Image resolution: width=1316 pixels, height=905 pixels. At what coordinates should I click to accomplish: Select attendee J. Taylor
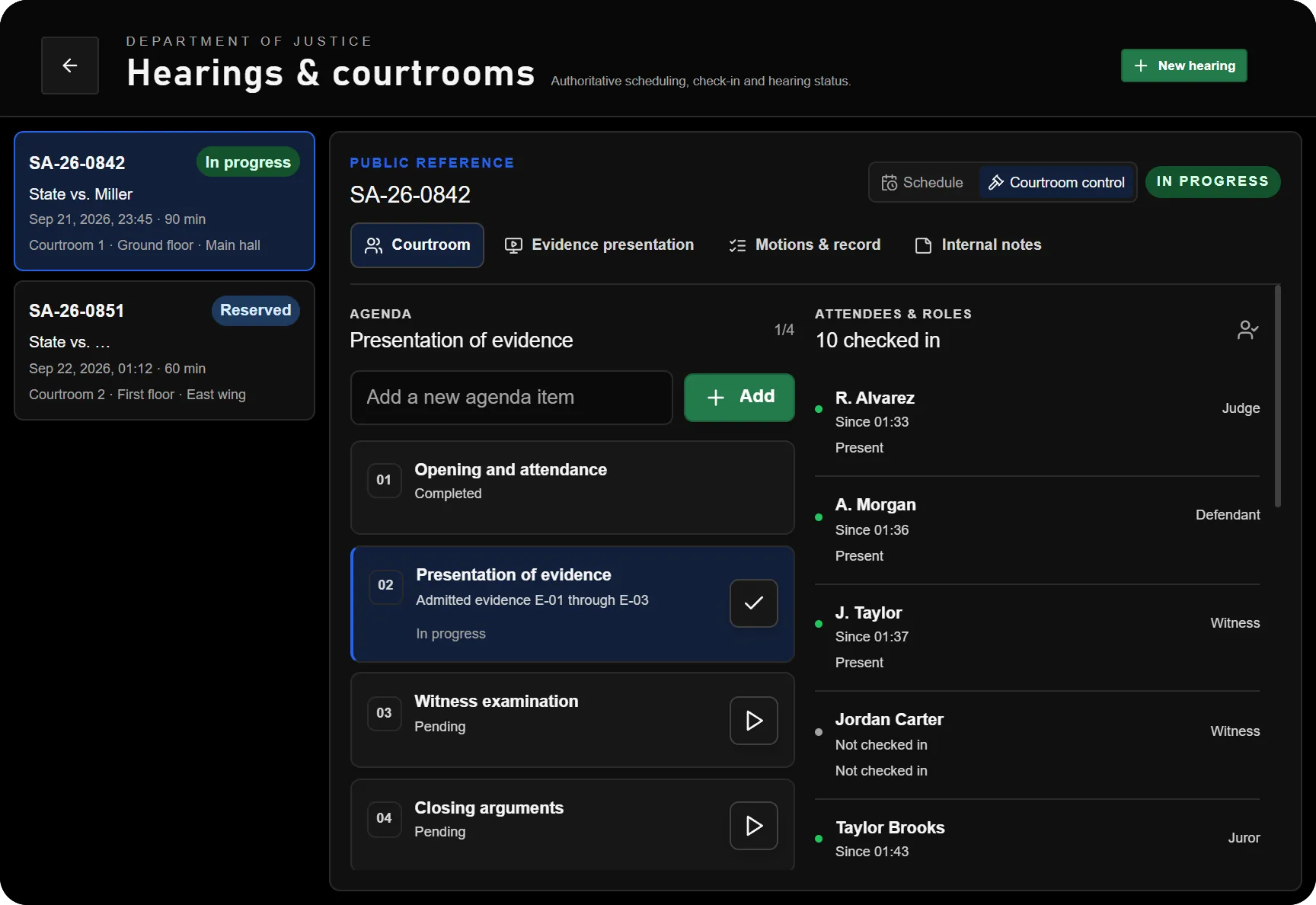1037,638
